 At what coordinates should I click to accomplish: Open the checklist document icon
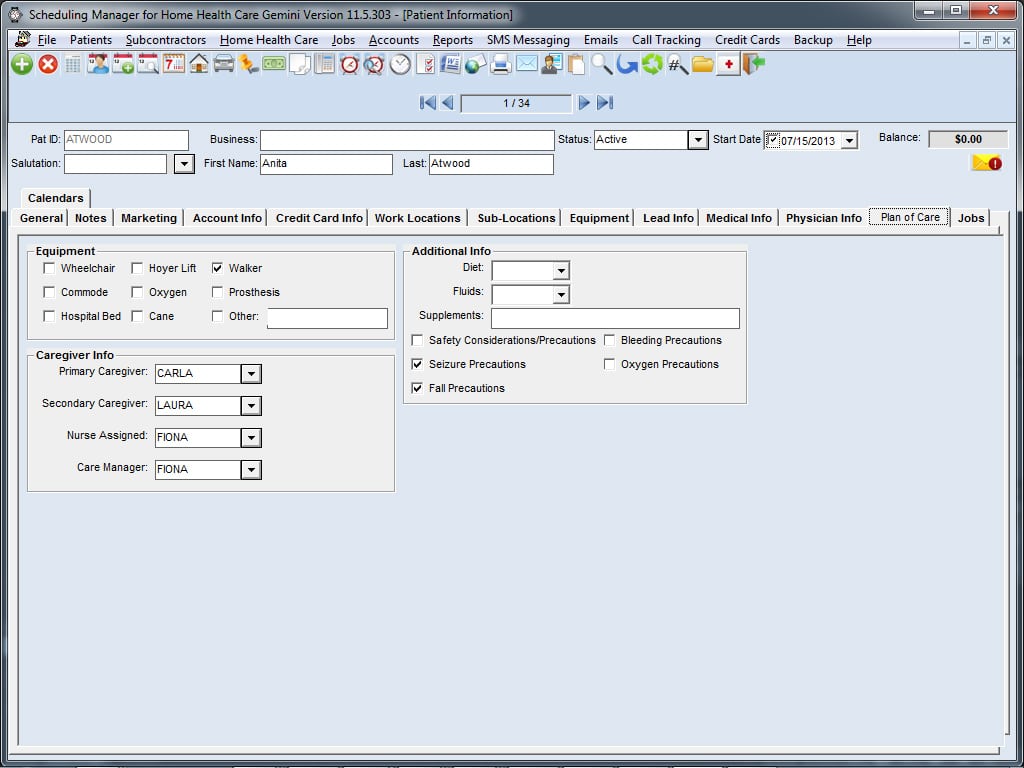coord(425,64)
